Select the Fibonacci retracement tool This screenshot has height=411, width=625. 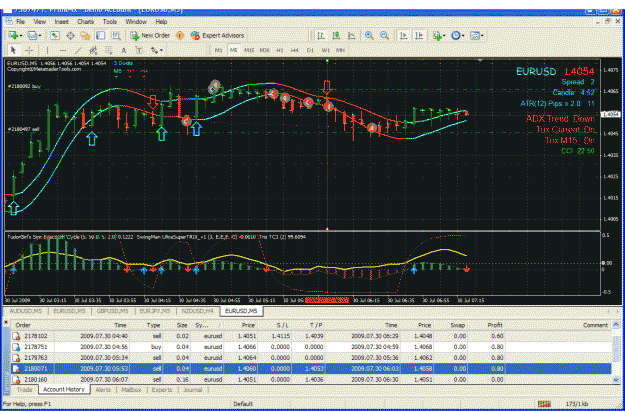pyautogui.click(x=108, y=50)
